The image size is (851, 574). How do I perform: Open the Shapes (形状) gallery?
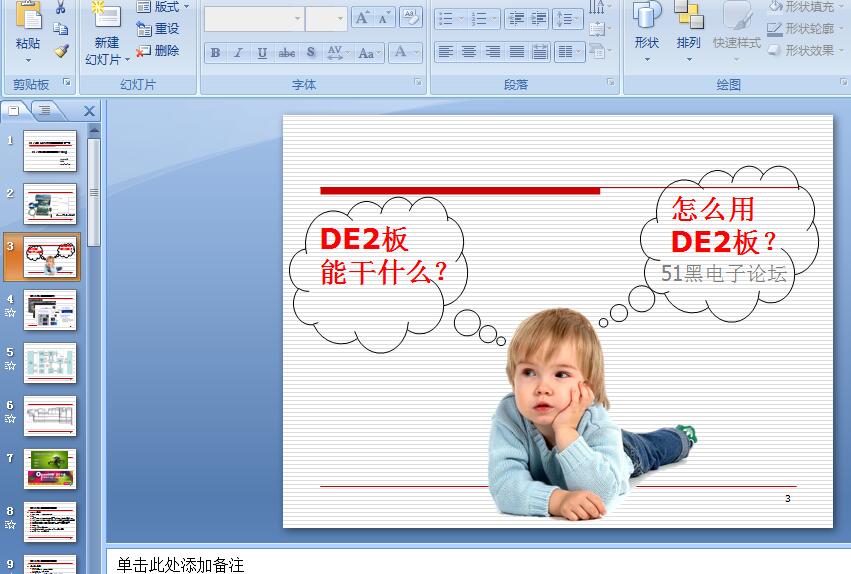(x=647, y=30)
